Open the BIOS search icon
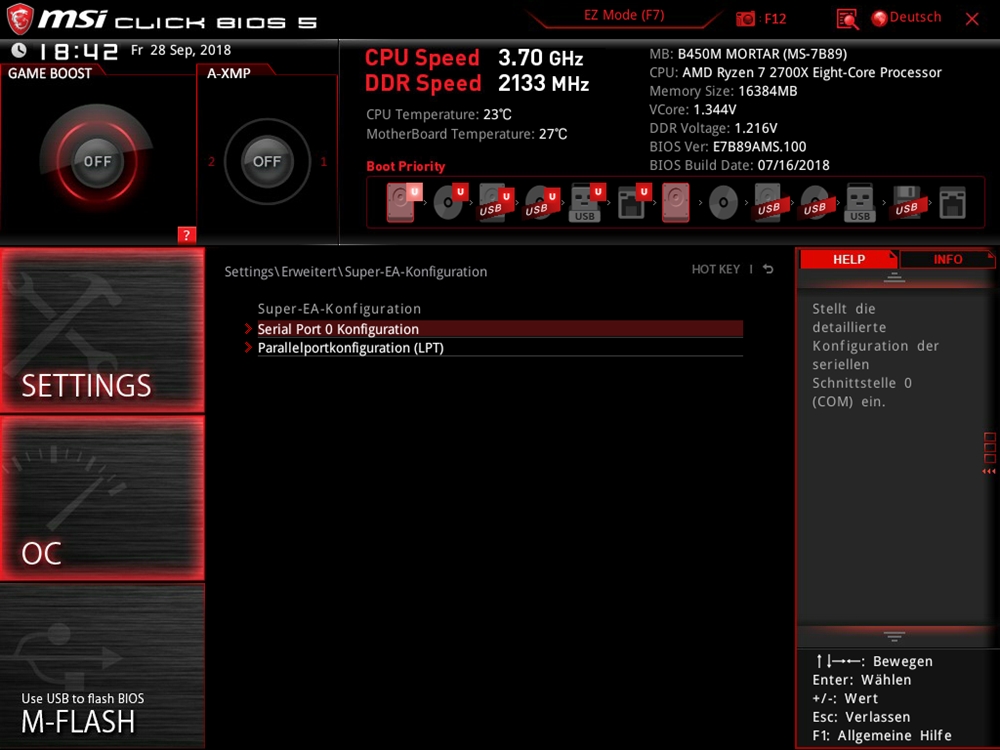The width and height of the screenshot is (1000, 750). click(847, 19)
